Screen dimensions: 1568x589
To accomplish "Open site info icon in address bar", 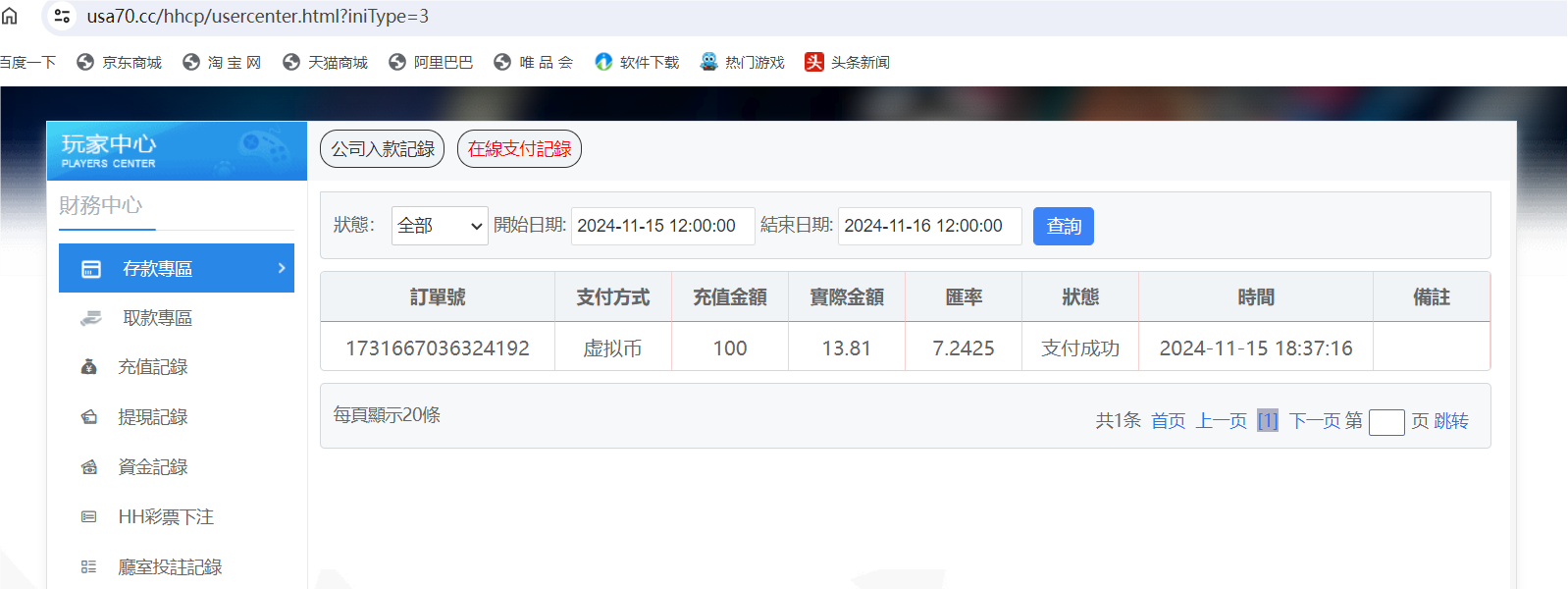I will pos(62,16).
